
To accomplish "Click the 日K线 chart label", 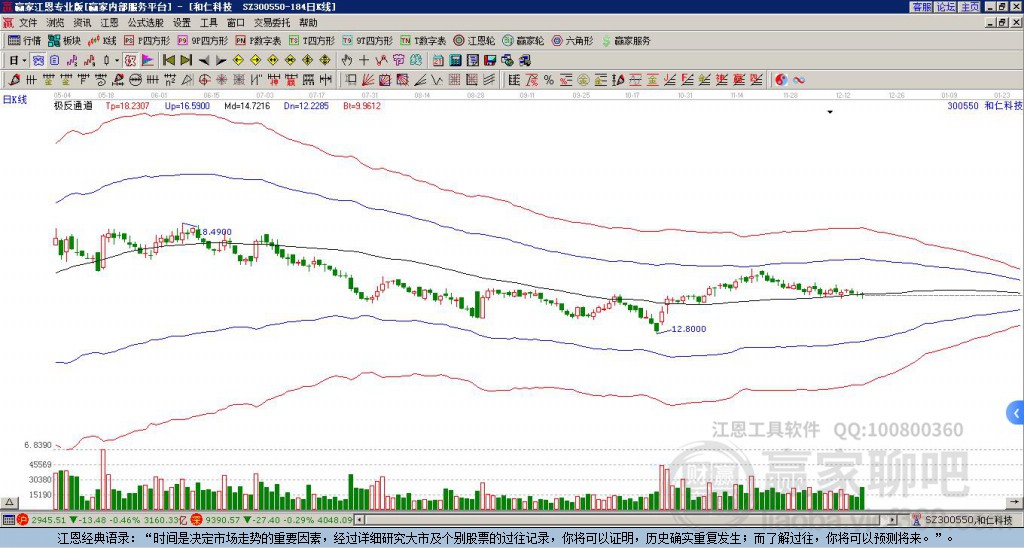I will point(15,100).
